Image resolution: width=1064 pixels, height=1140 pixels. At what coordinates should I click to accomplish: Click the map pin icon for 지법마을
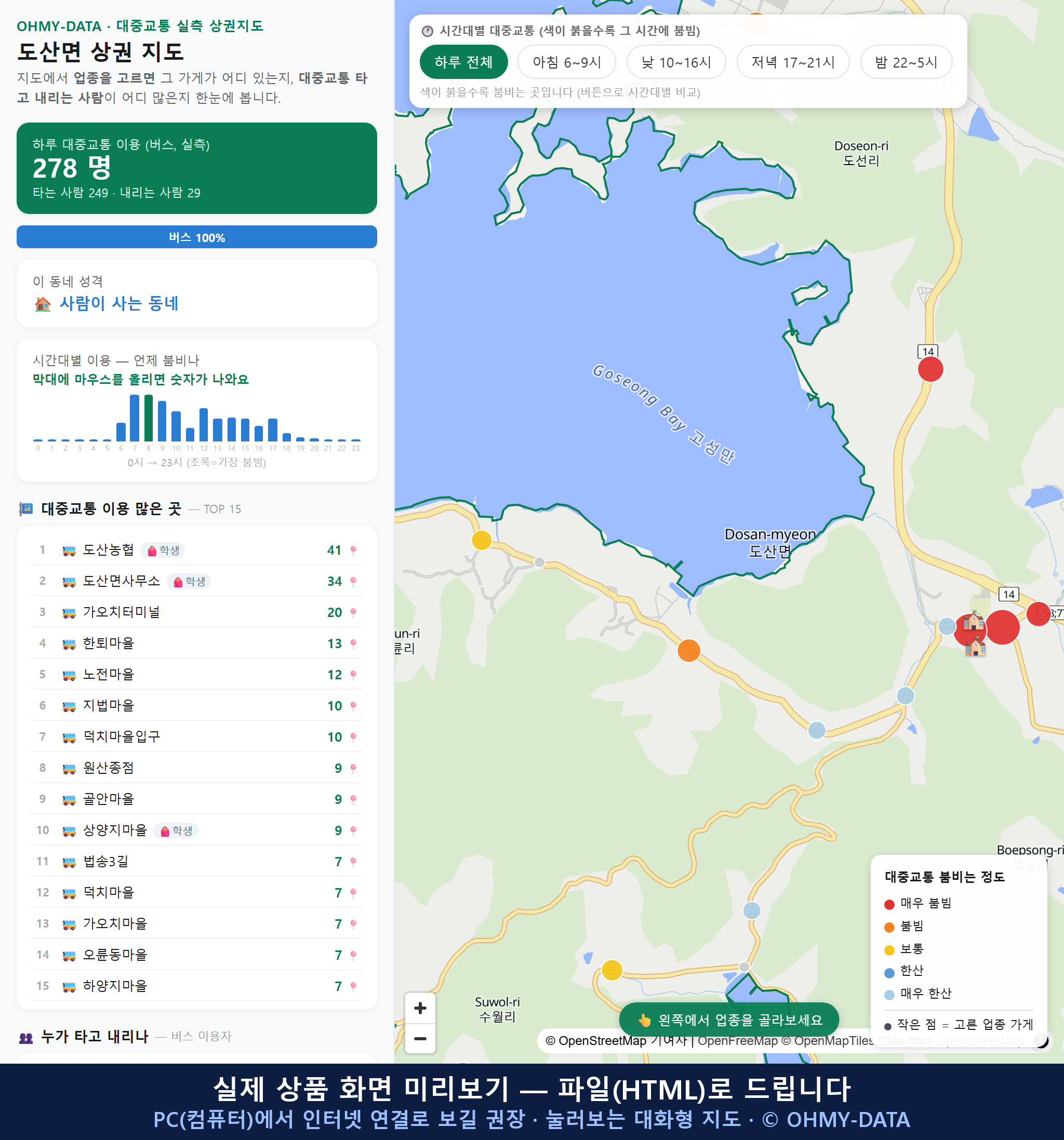click(353, 706)
